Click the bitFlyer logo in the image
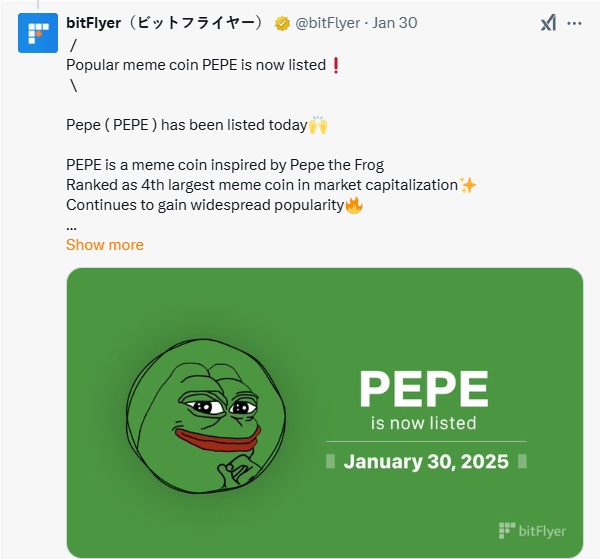This screenshot has height=559, width=600. tap(532, 530)
